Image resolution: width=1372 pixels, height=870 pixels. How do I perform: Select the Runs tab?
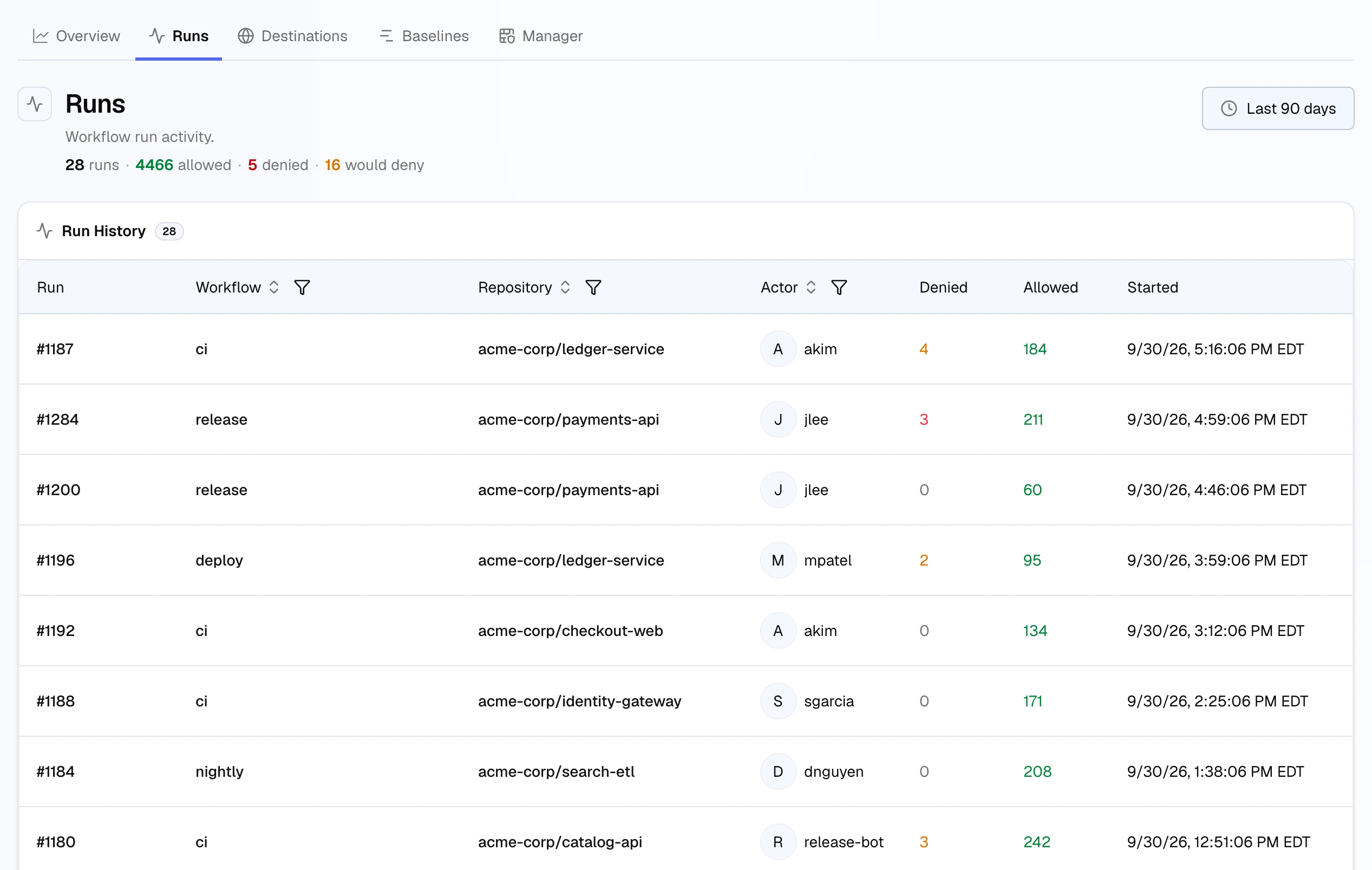(179, 36)
